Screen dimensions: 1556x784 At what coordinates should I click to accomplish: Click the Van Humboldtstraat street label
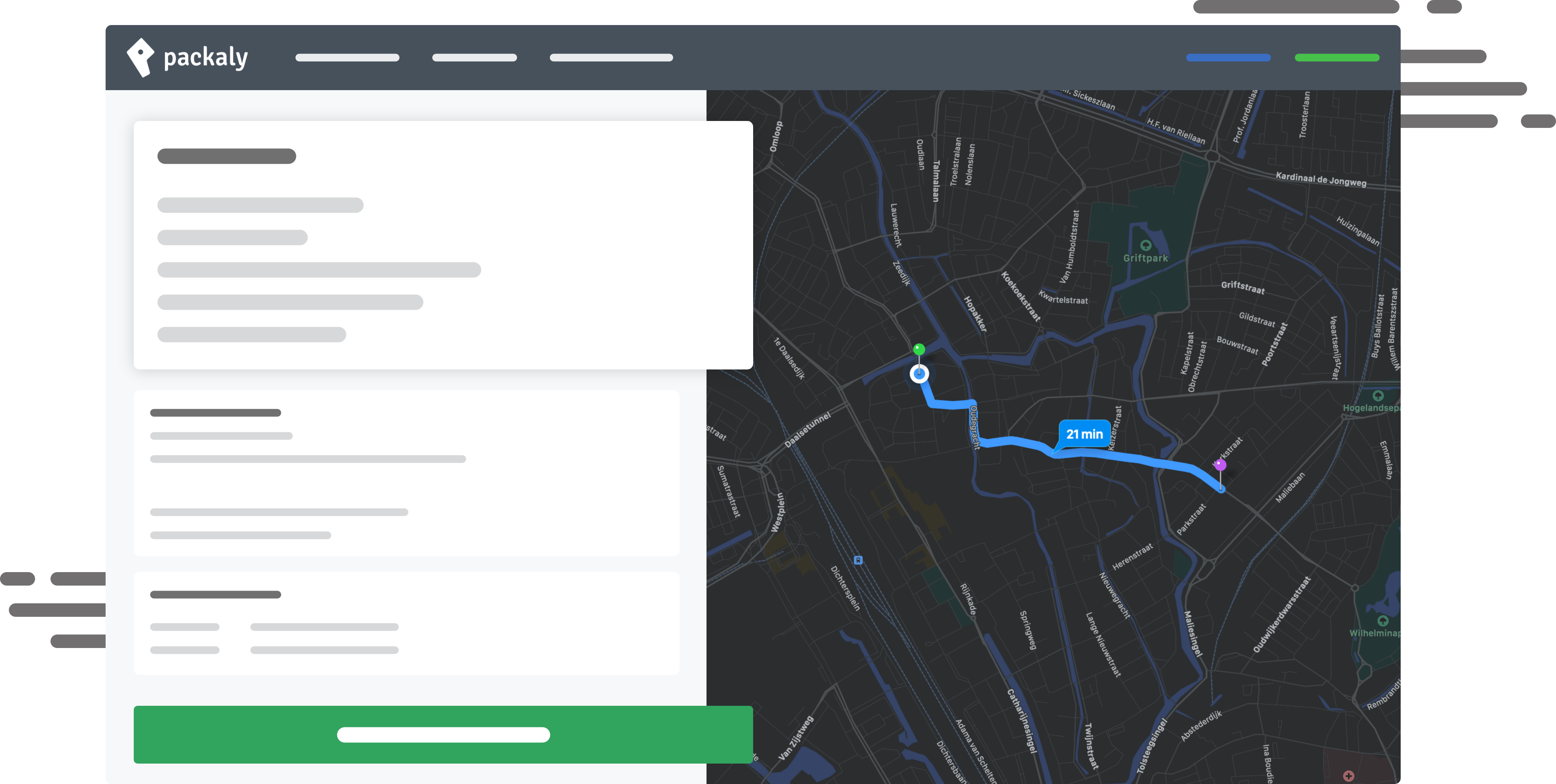[1069, 246]
